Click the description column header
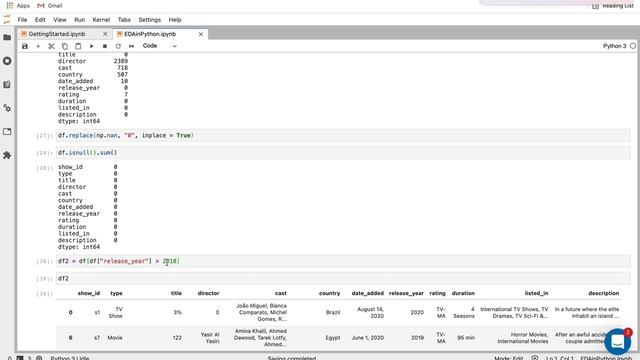The height and width of the screenshot is (360, 640). pyautogui.click(x=604, y=293)
